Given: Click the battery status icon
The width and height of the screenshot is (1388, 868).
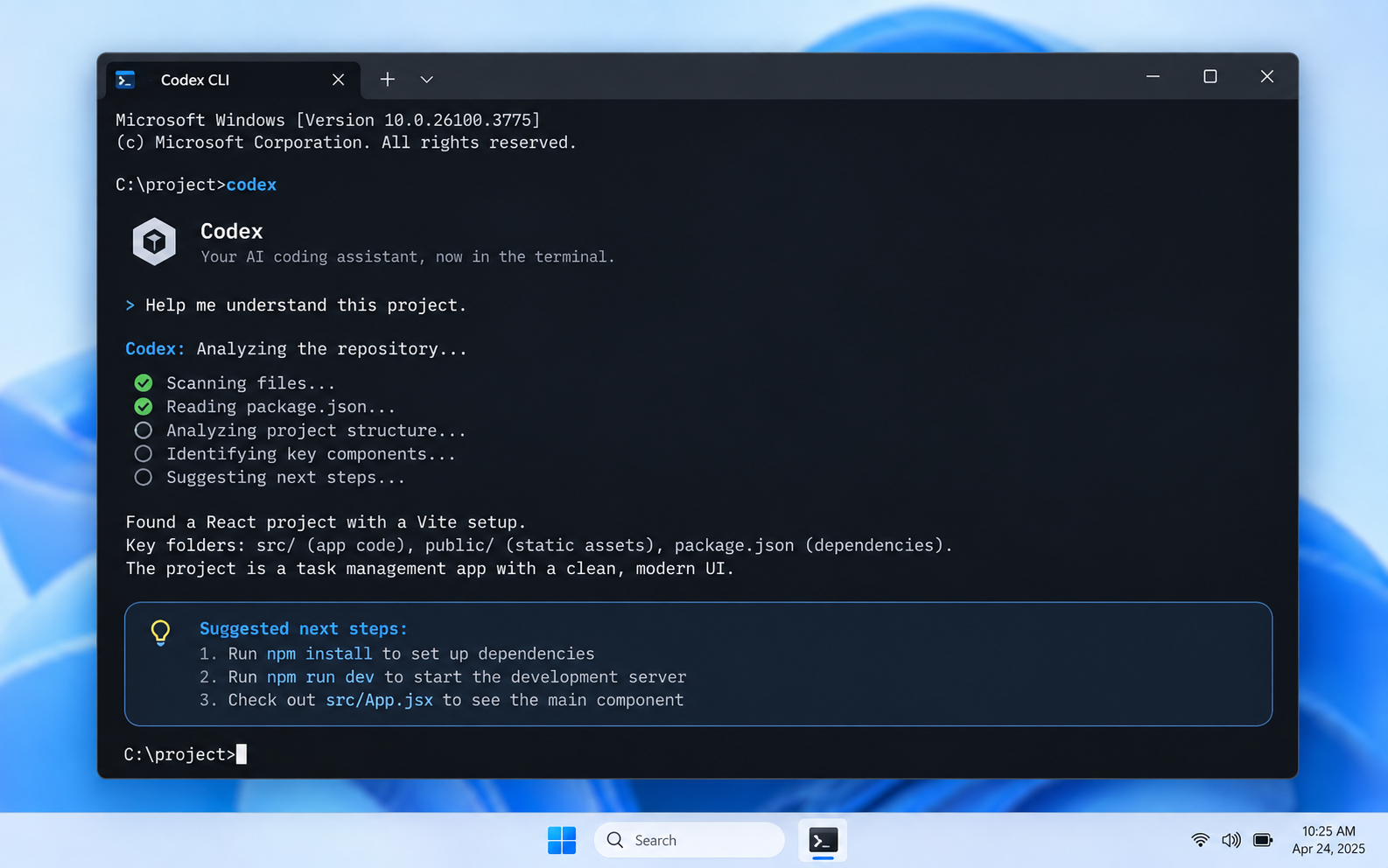Looking at the screenshot, I should (x=1263, y=840).
